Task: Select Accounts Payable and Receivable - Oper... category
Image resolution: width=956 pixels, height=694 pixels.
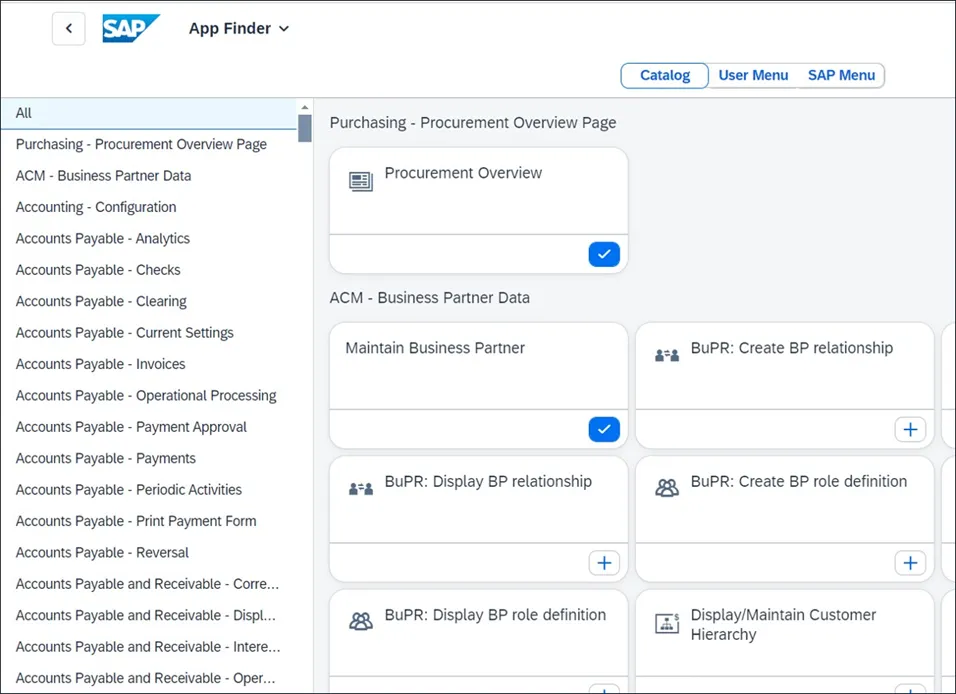Action: [149, 679]
